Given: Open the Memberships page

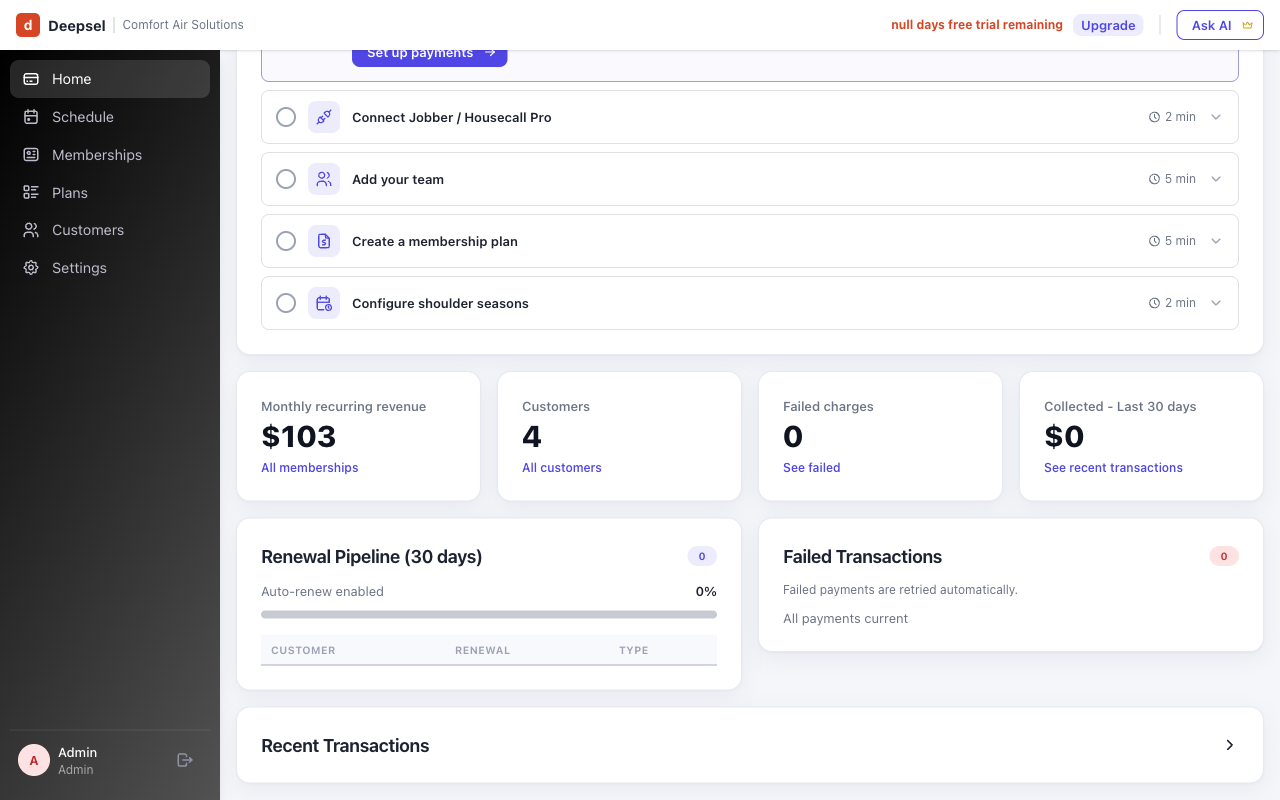Looking at the screenshot, I should pyautogui.click(x=110, y=155).
